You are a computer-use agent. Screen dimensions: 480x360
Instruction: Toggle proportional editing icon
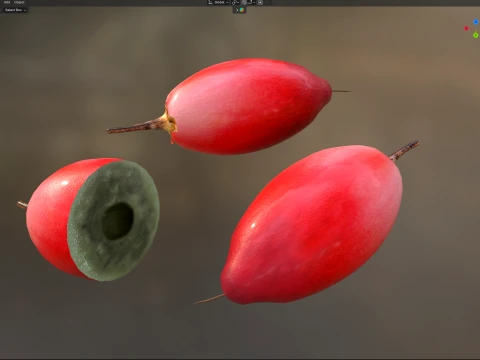point(260,2)
